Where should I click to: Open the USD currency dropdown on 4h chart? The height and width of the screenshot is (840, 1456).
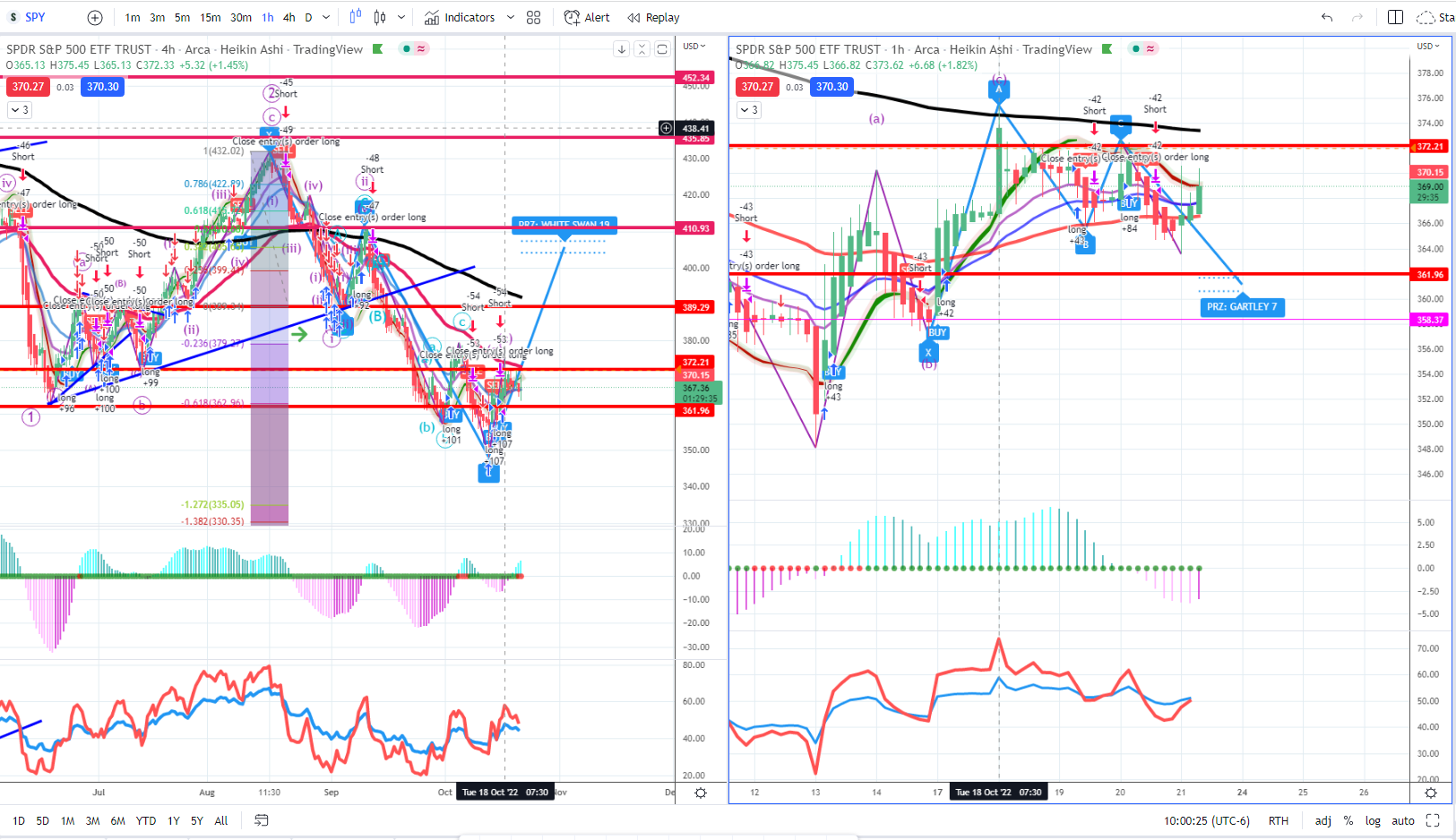694,46
